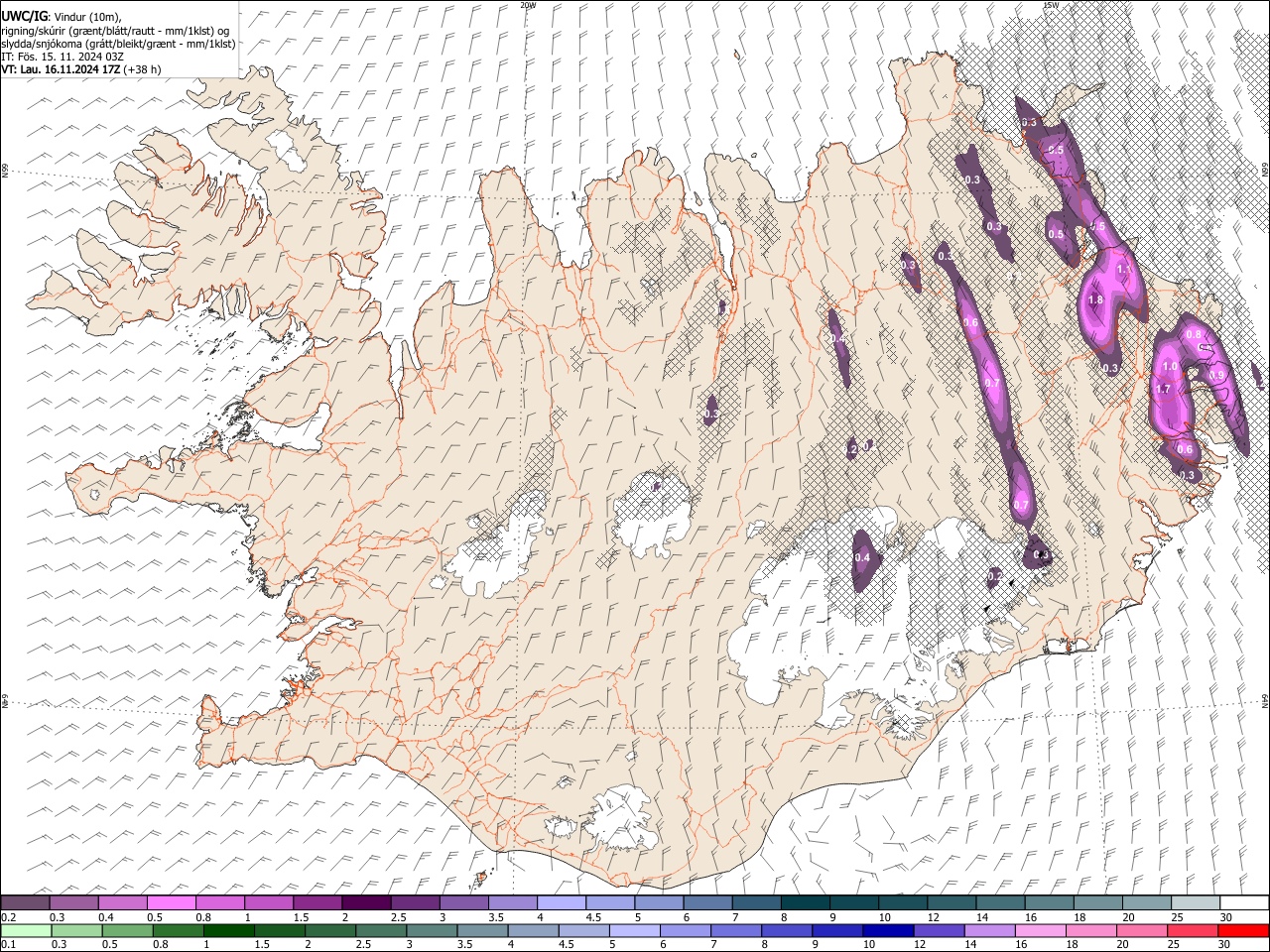Click the light pink swatch labeled 16 in the lower scale
The height and width of the screenshot is (952, 1270).
coord(1040,931)
